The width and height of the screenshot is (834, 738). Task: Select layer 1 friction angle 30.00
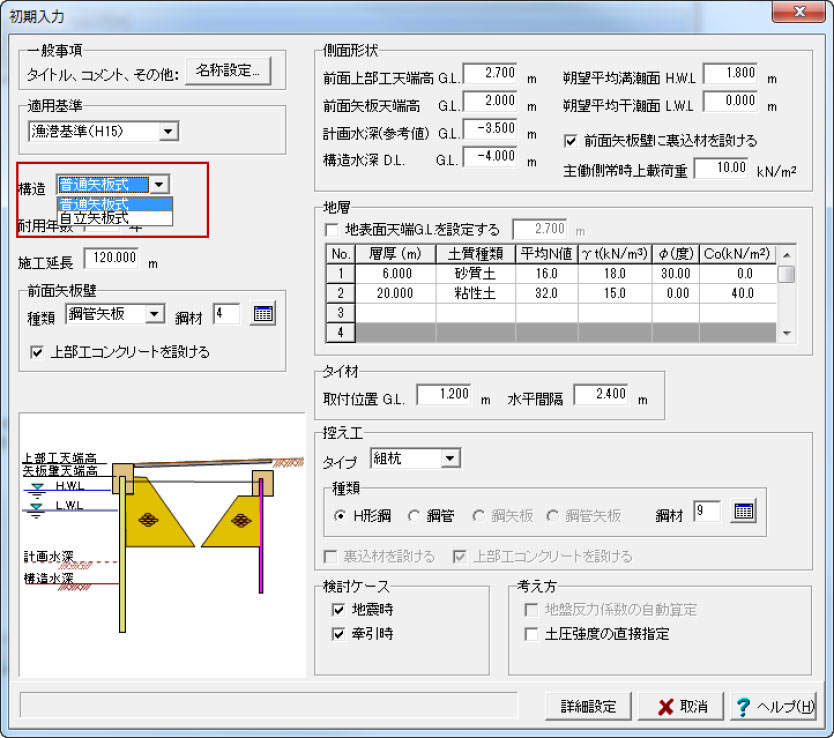[x=675, y=274]
